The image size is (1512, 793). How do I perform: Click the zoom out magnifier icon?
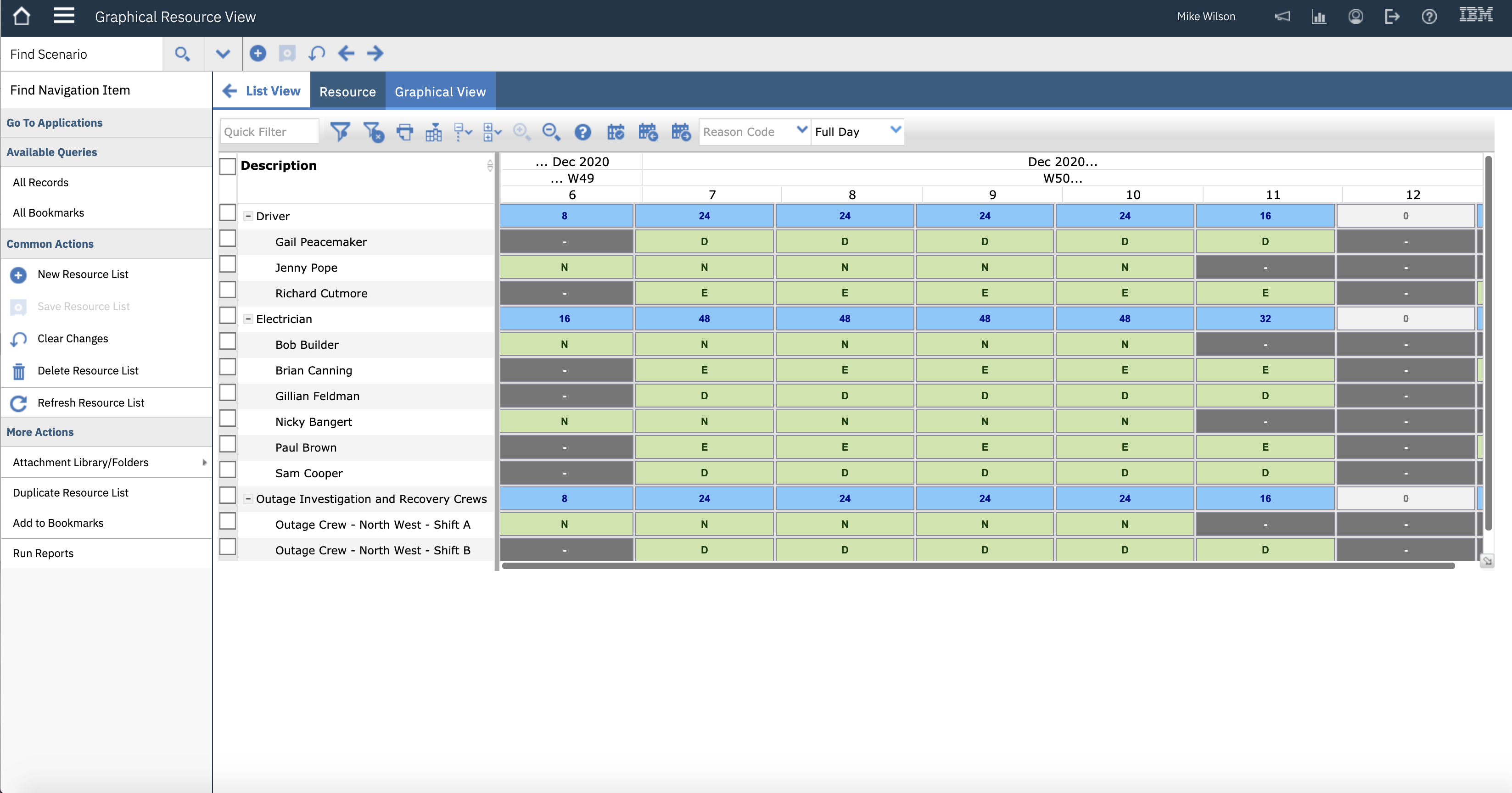tap(550, 132)
